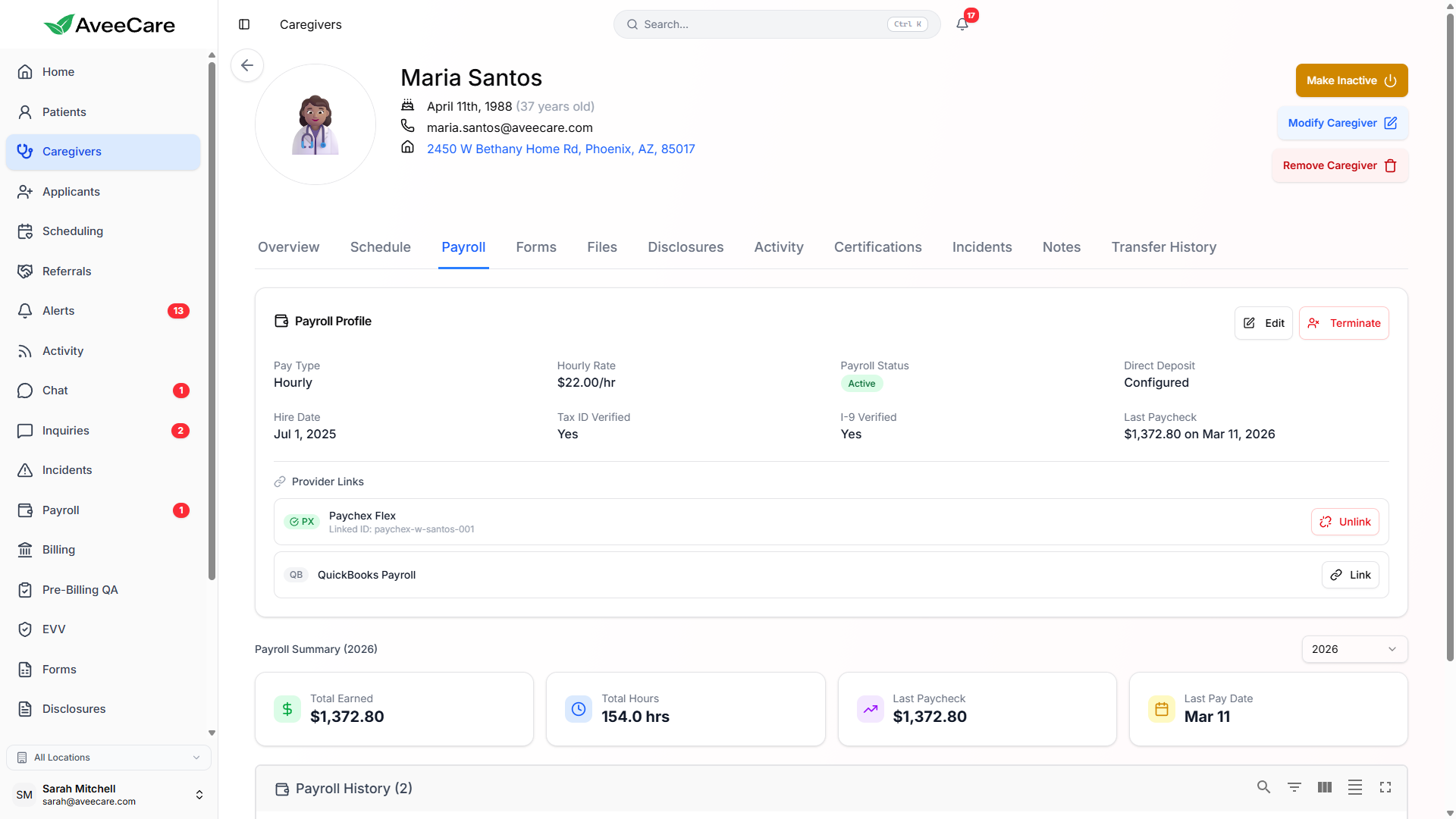Expand the All Locations selector
This screenshot has height=819, width=1456.
(108, 757)
